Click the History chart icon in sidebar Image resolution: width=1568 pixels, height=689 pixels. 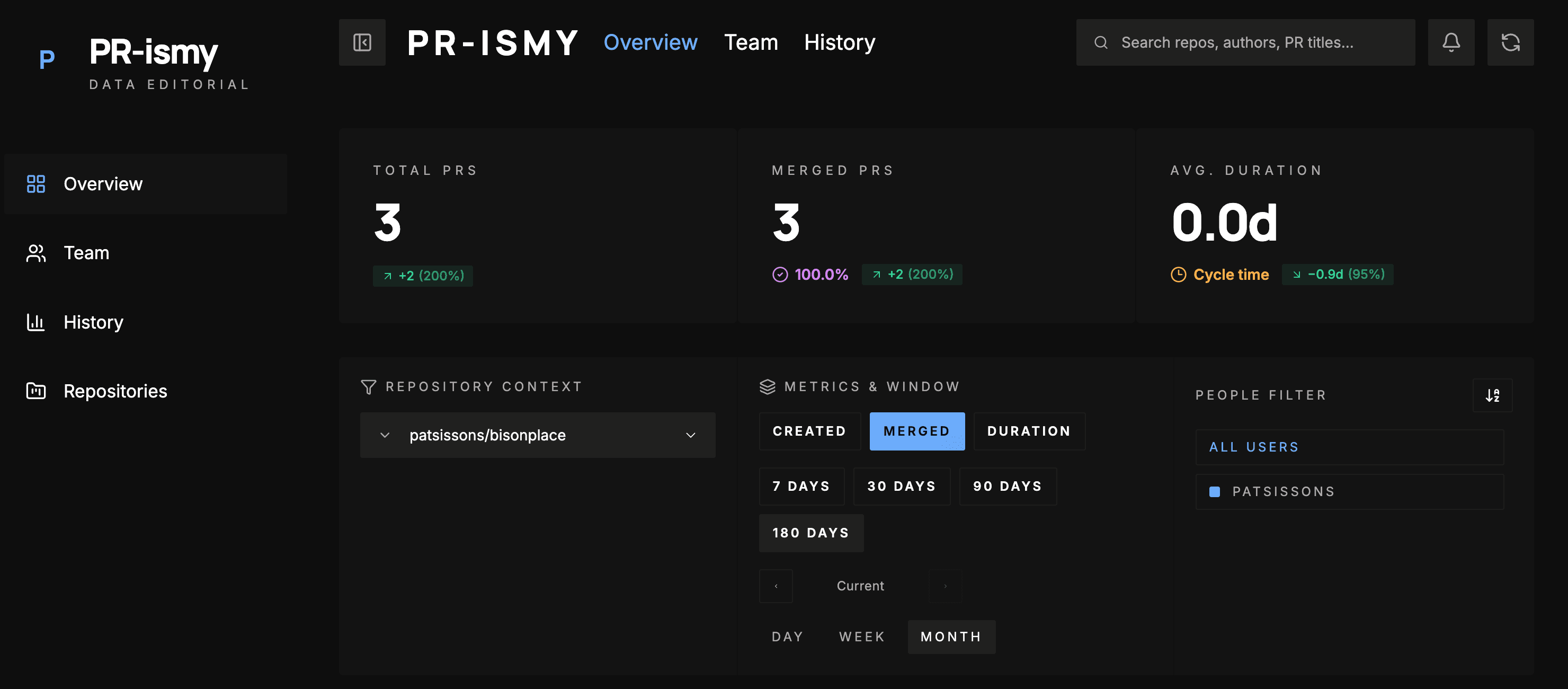click(x=35, y=322)
